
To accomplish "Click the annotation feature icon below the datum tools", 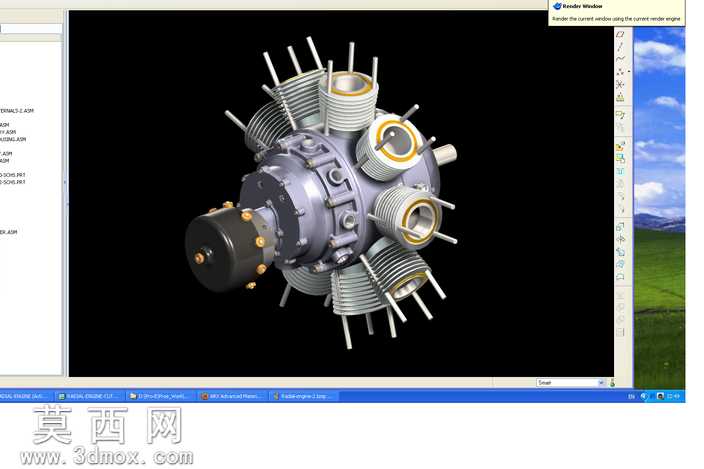I will click(x=620, y=115).
